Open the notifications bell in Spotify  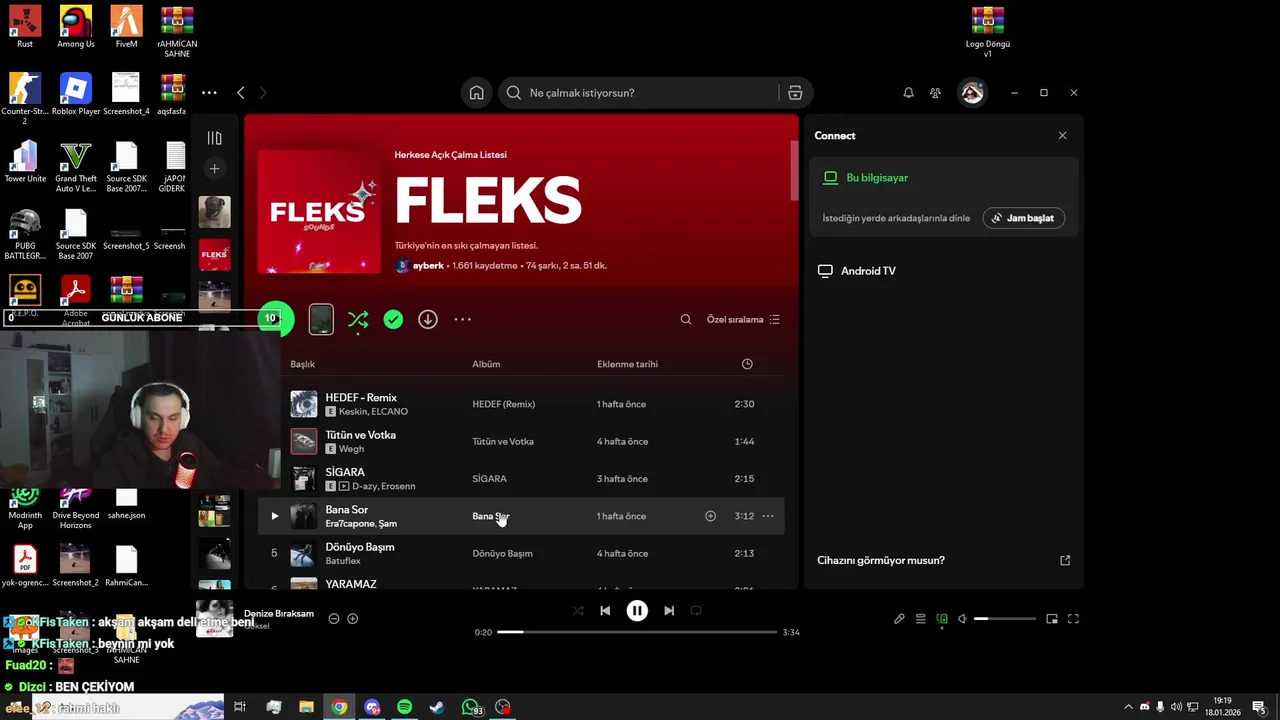click(x=908, y=93)
